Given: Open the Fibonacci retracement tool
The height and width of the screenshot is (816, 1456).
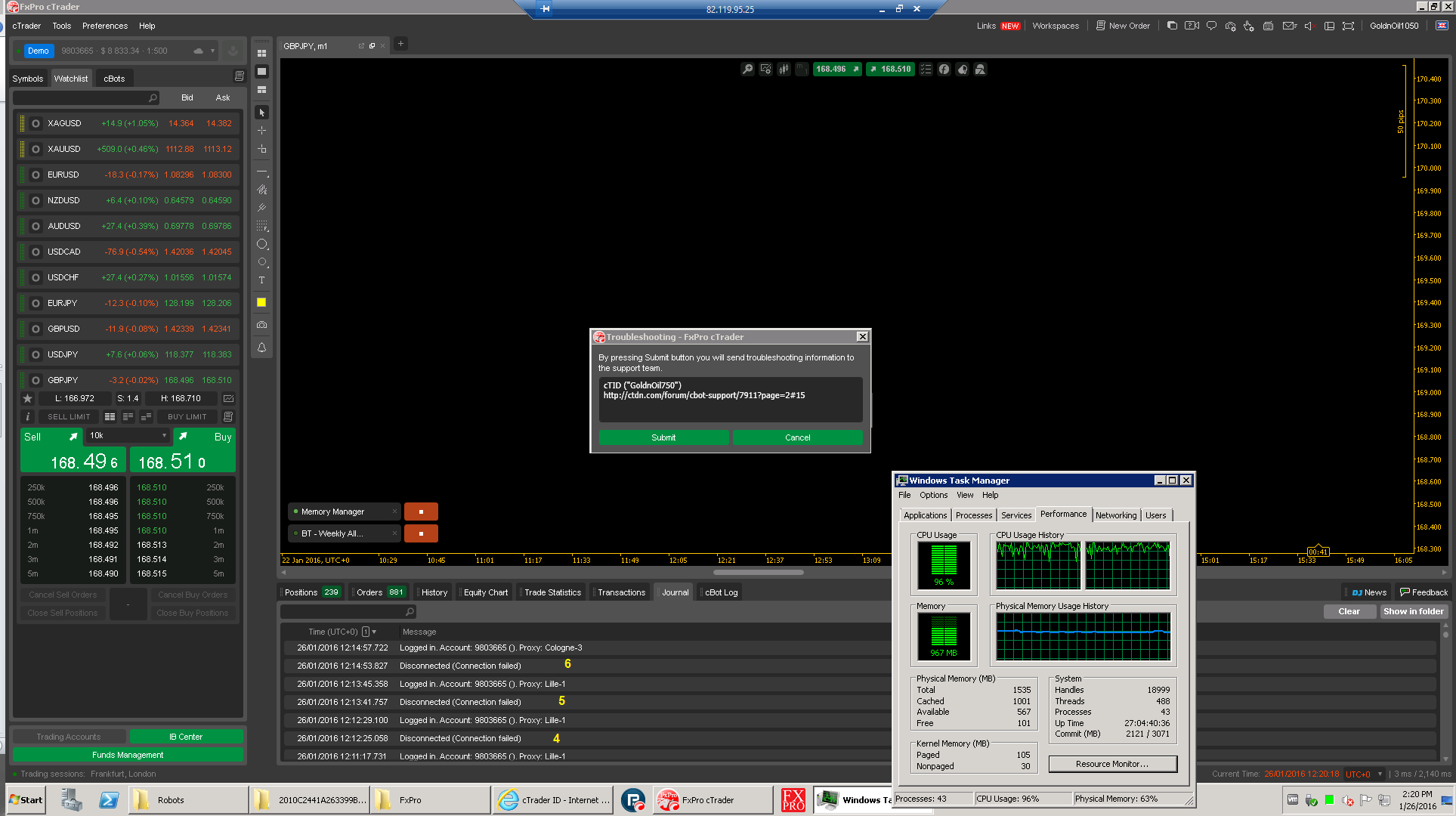Looking at the screenshot, I should [x=261, y=226].
